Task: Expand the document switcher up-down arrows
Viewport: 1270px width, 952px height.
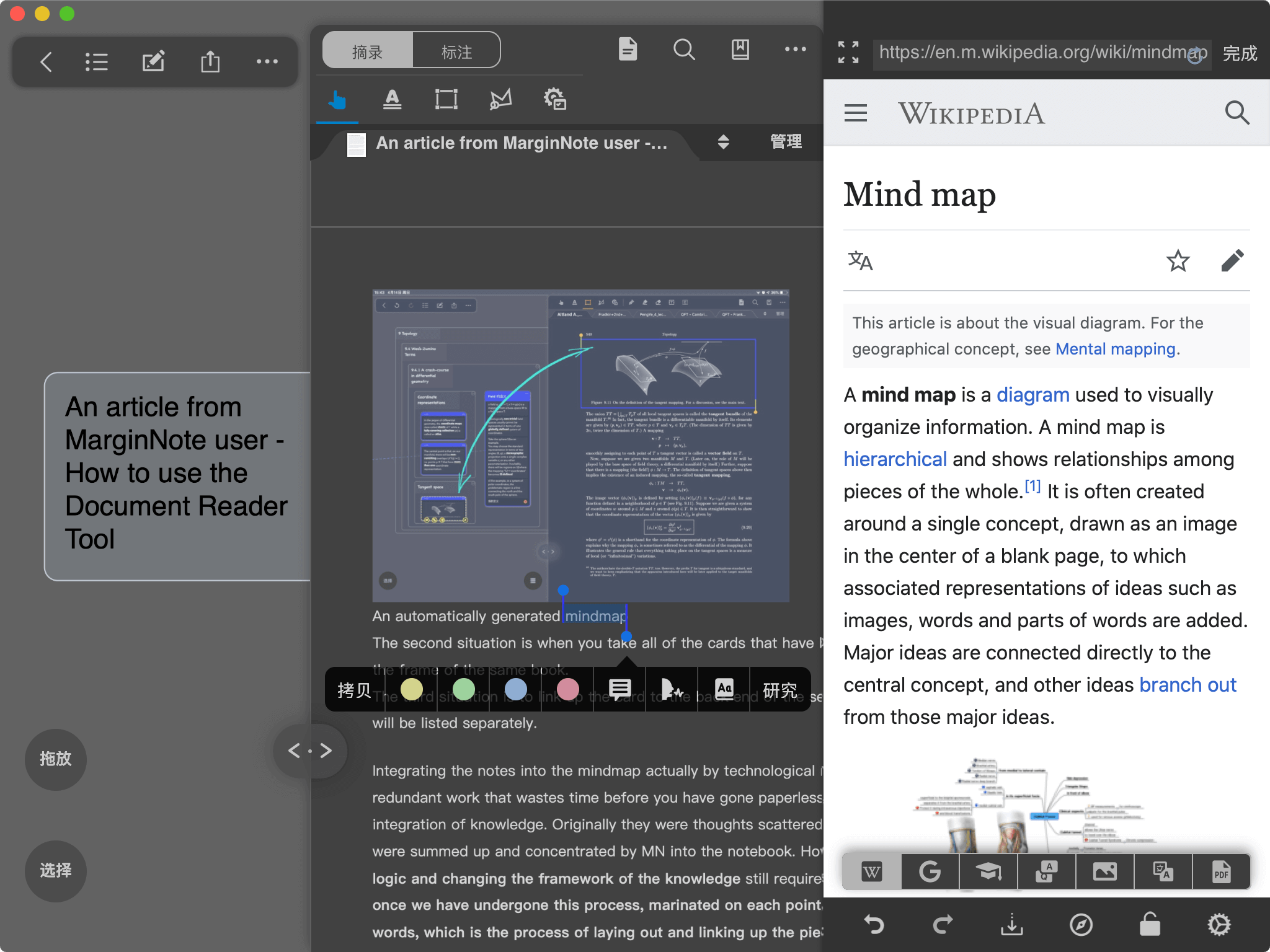Action: click(x=723, y=142)
